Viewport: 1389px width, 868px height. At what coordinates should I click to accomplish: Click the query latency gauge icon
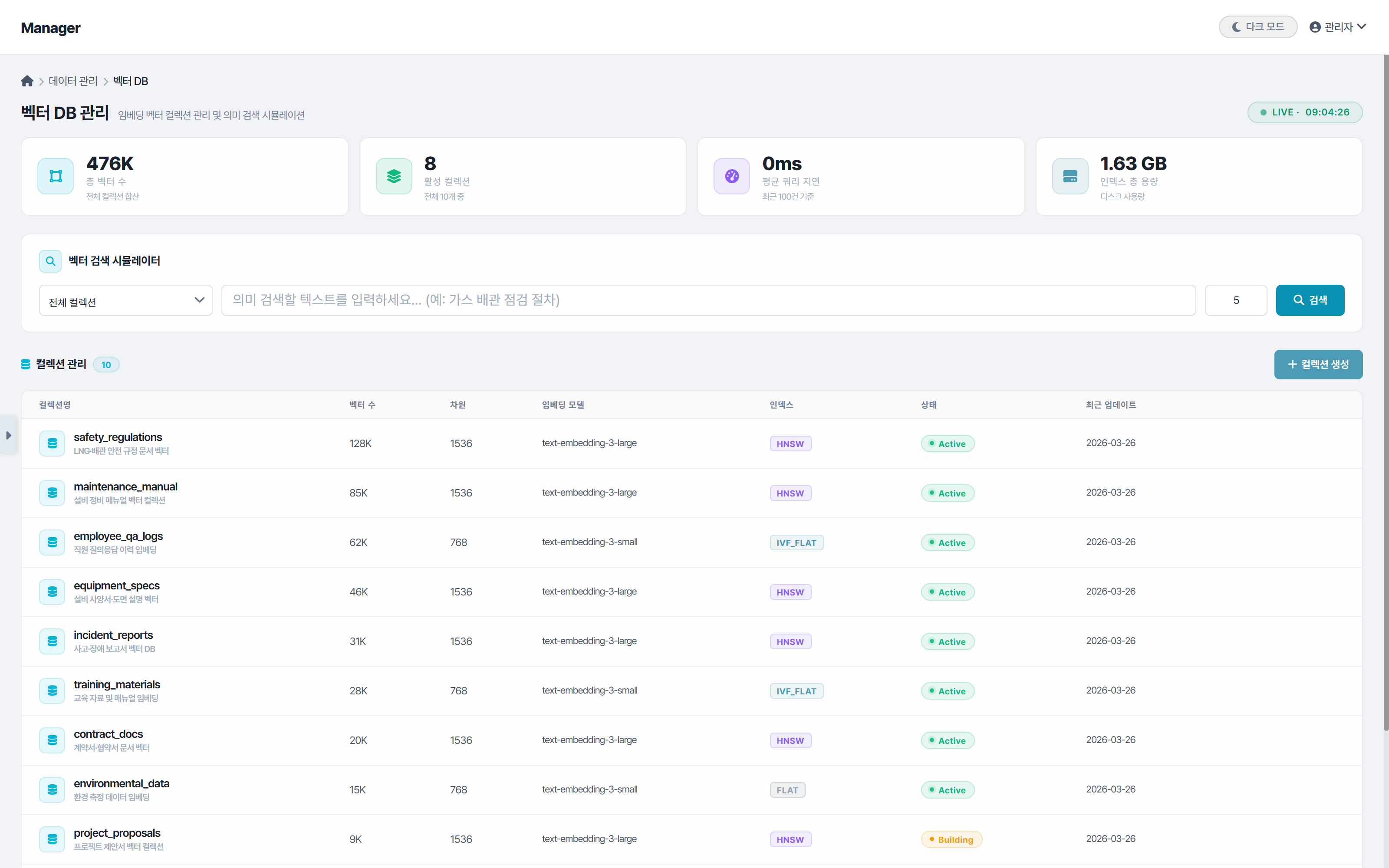(x=731, y=176)
